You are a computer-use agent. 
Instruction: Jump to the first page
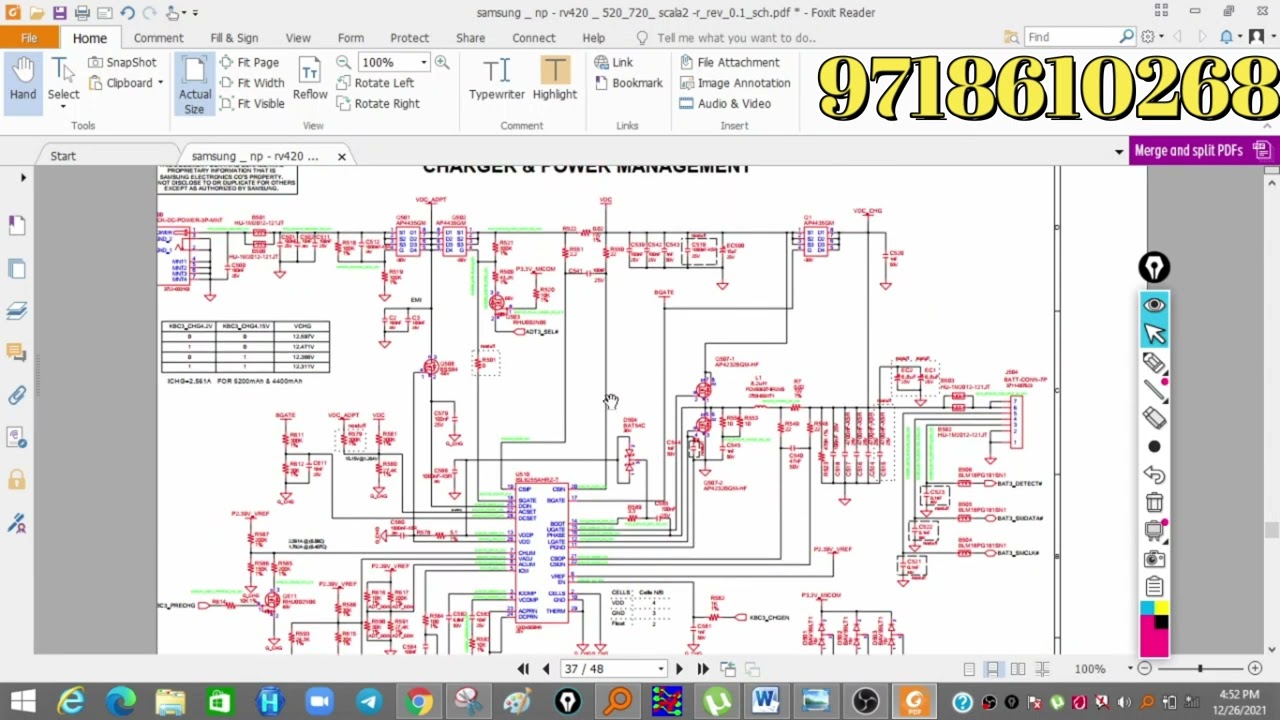[x=523, y=669]
